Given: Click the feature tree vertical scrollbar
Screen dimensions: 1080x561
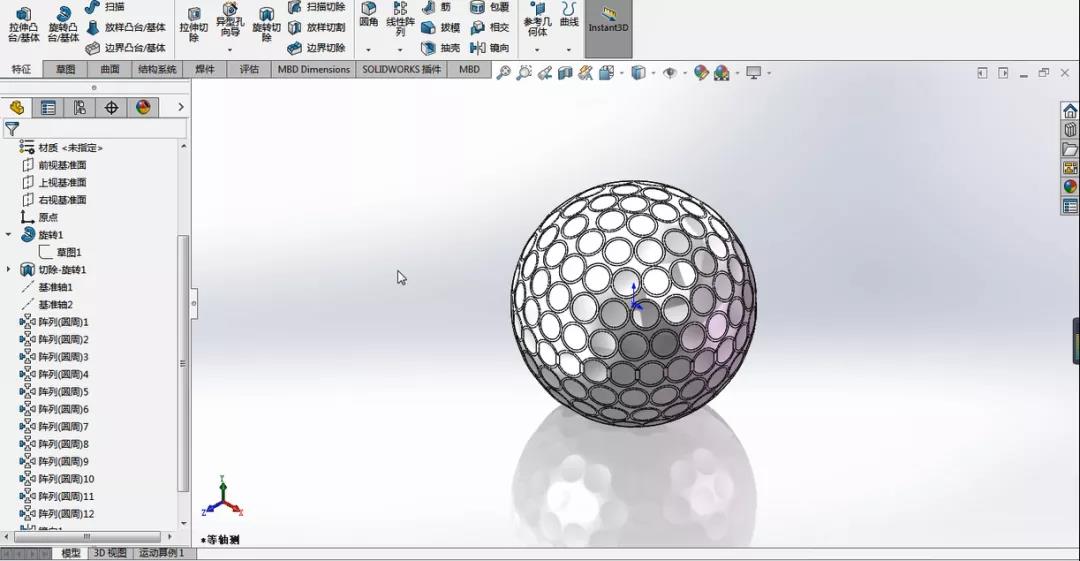Looking at the screenshot, I should [x=183, y=363].
